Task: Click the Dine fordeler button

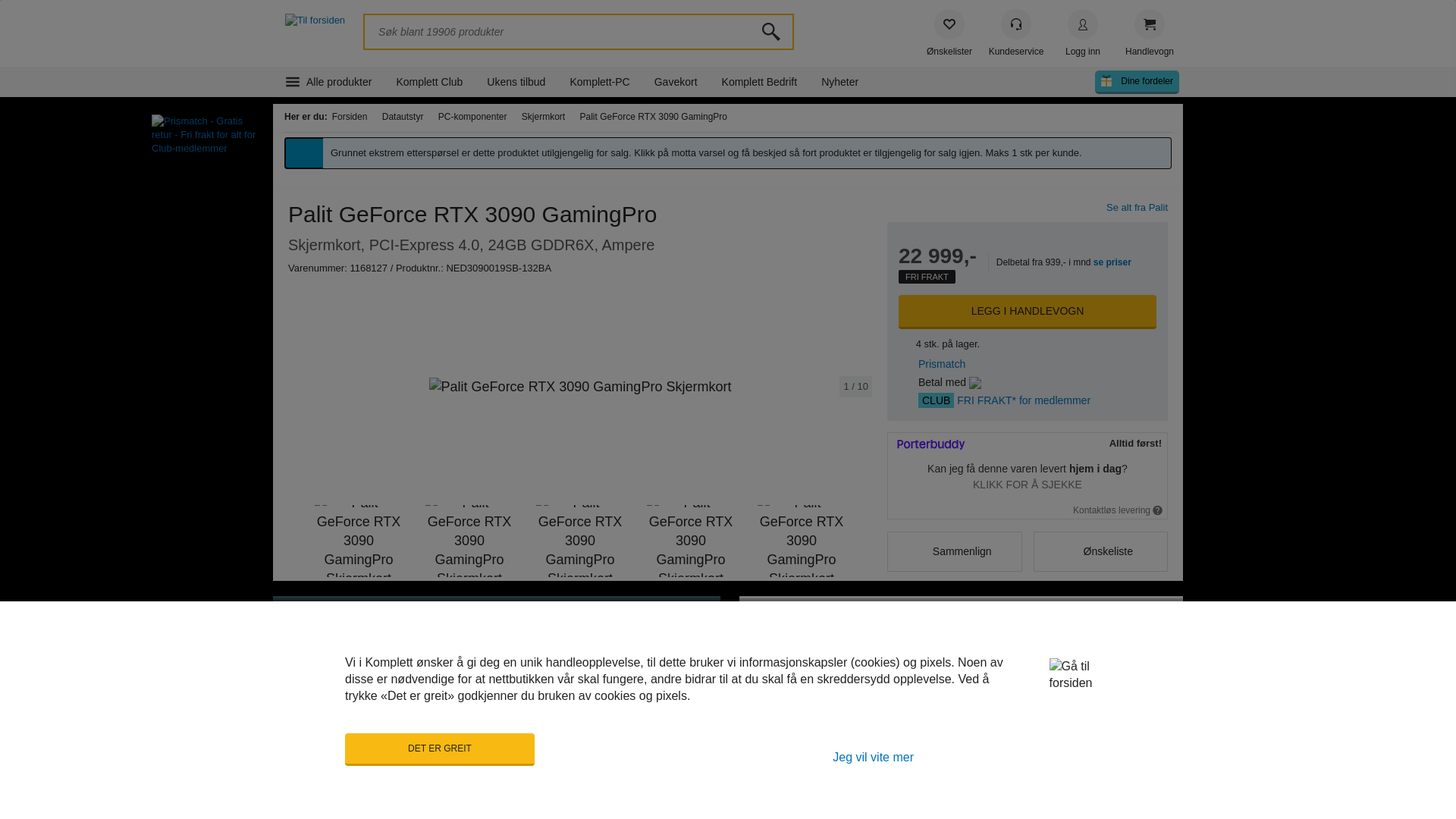Action: (x=1137, y=82)
